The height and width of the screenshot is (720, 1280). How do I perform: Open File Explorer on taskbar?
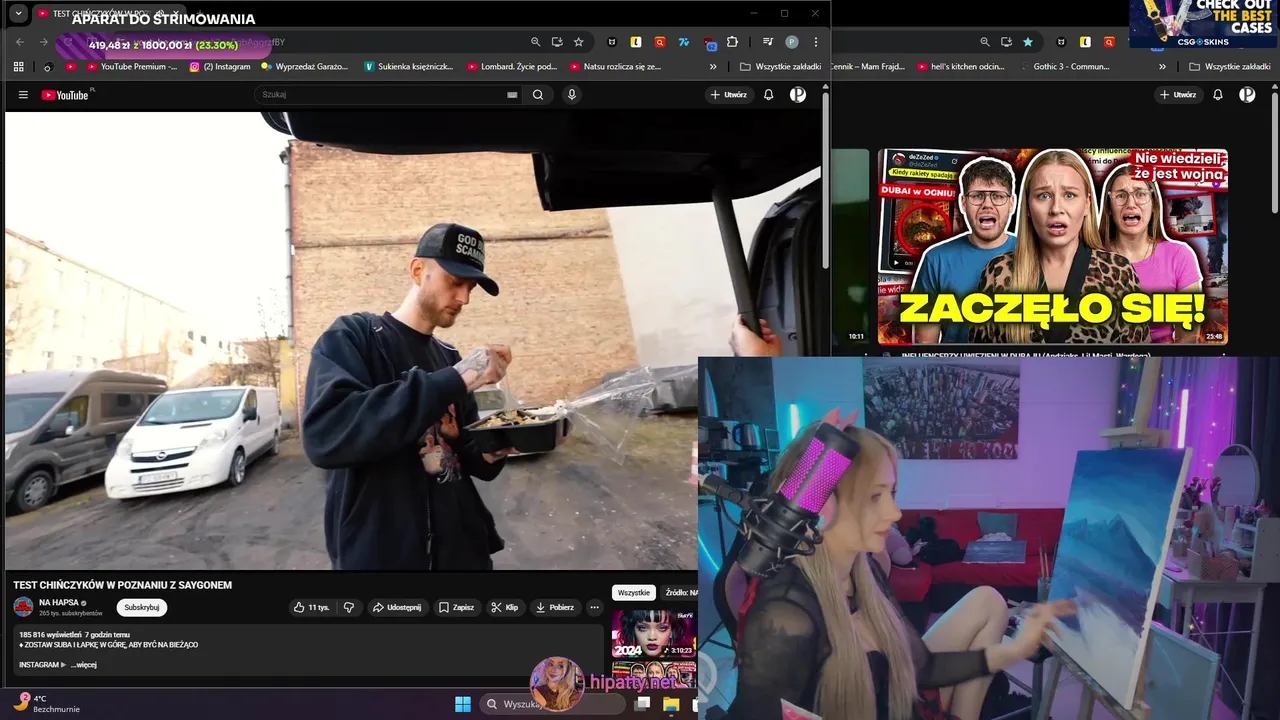(x=671, y=704)
